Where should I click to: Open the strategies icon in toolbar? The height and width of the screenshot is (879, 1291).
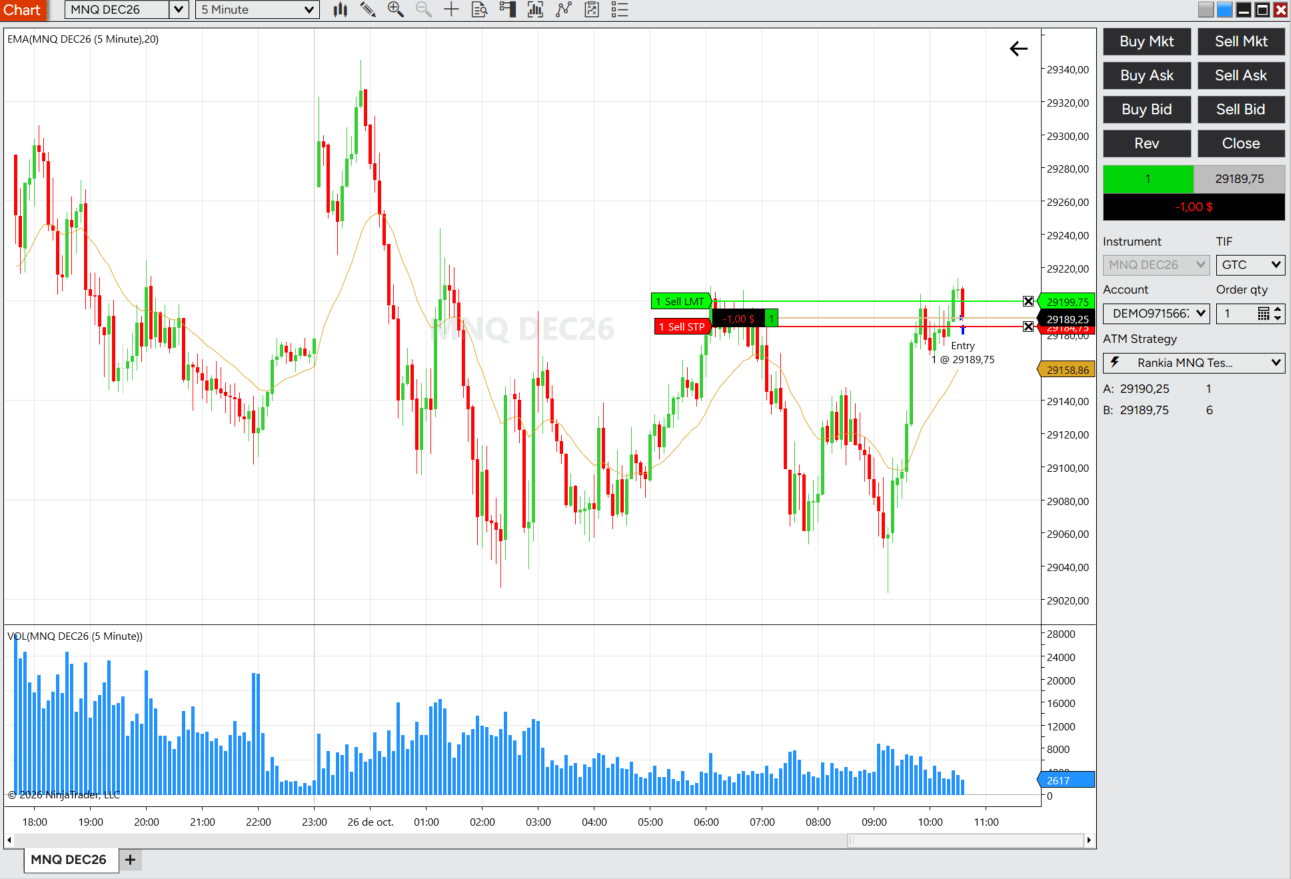(x=563, y=10)
